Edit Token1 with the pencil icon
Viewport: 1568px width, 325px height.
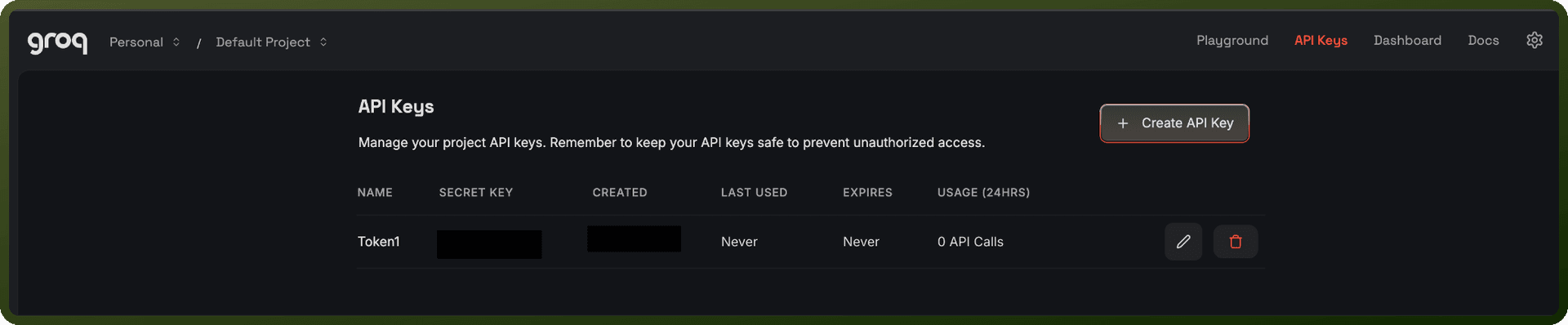pos(1183,242)
